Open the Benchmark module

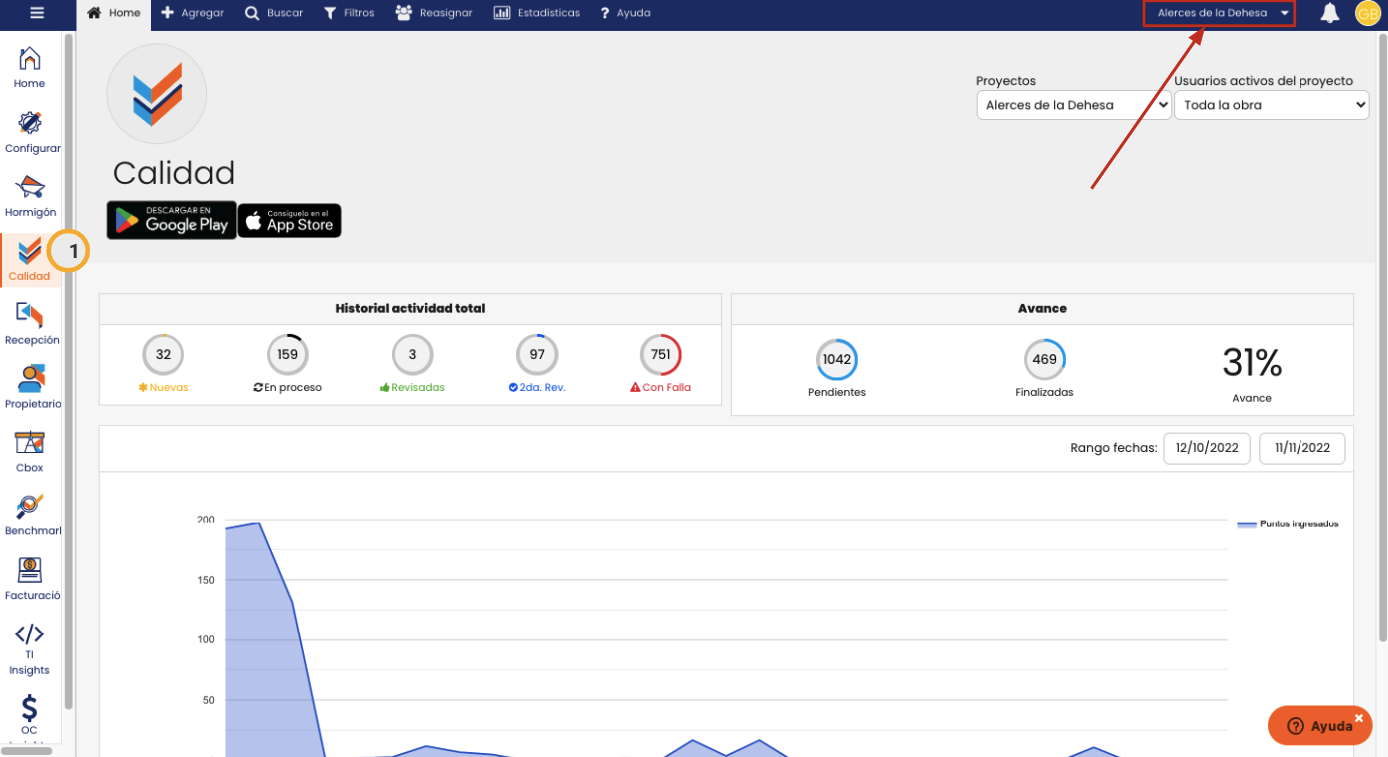32,515
